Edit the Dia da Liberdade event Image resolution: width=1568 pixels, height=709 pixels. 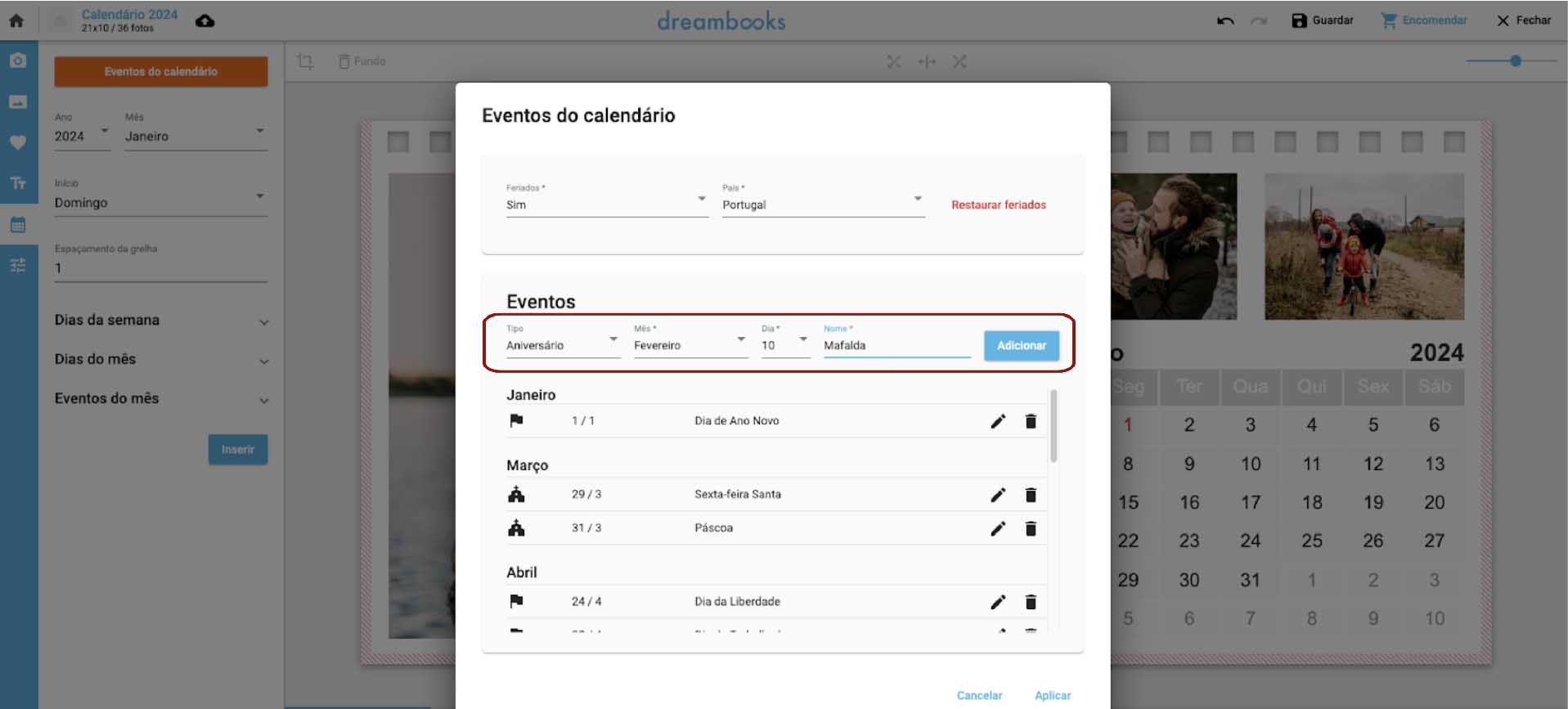(997, 602)
